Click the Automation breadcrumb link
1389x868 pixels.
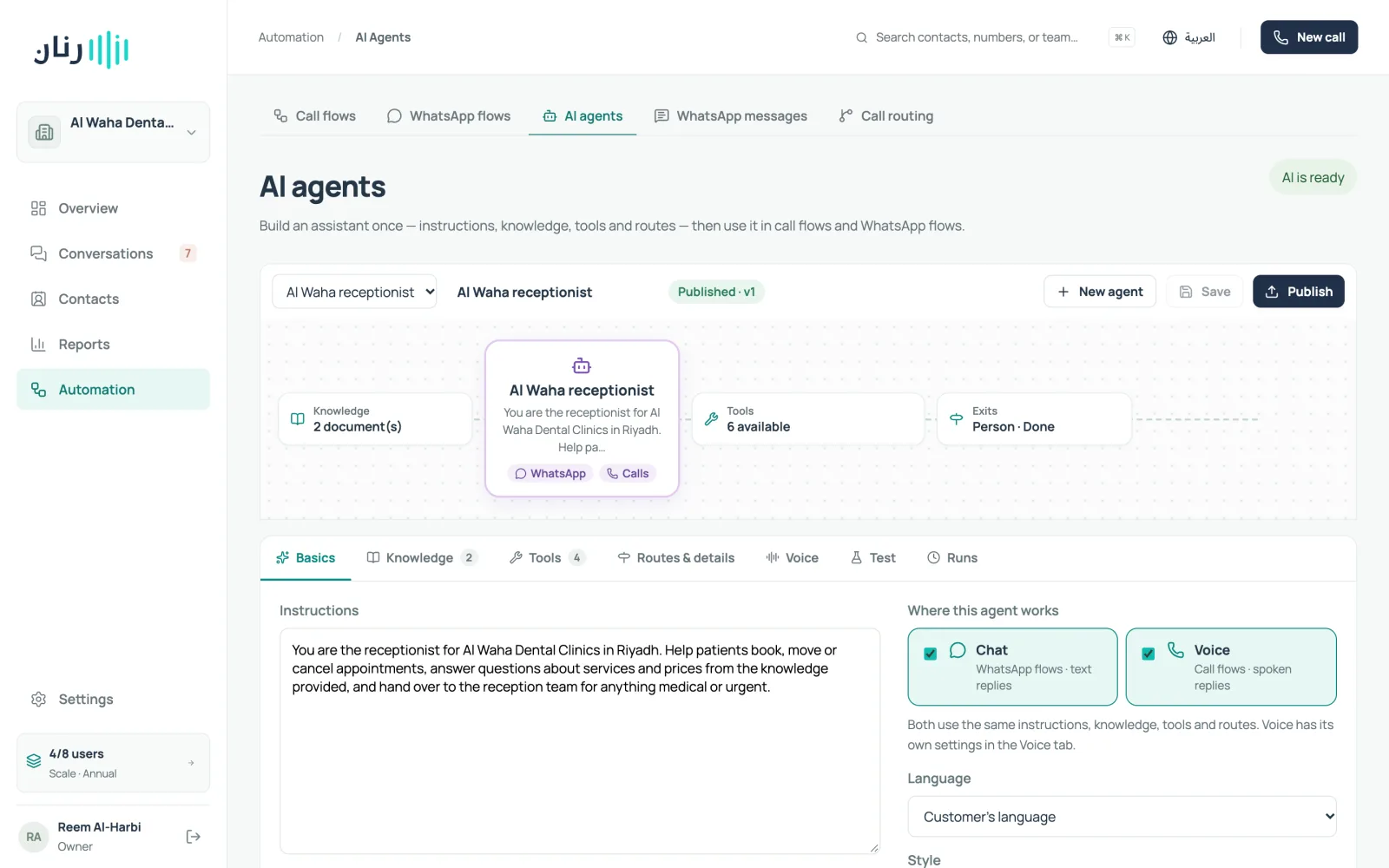tap(291, 37)
